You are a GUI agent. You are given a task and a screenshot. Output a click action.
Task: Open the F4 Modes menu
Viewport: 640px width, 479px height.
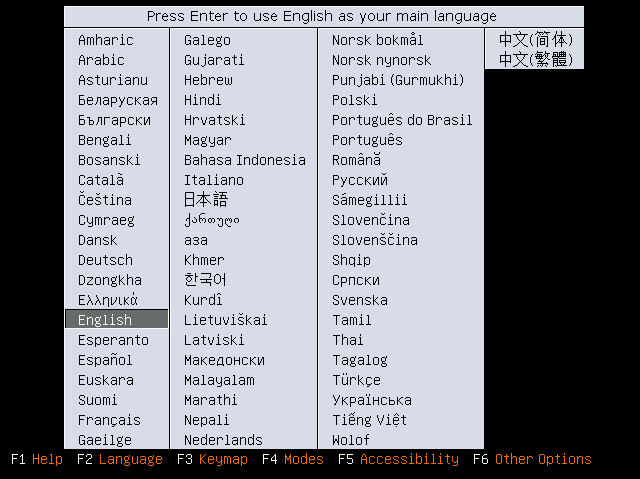[x=293, y=459]
